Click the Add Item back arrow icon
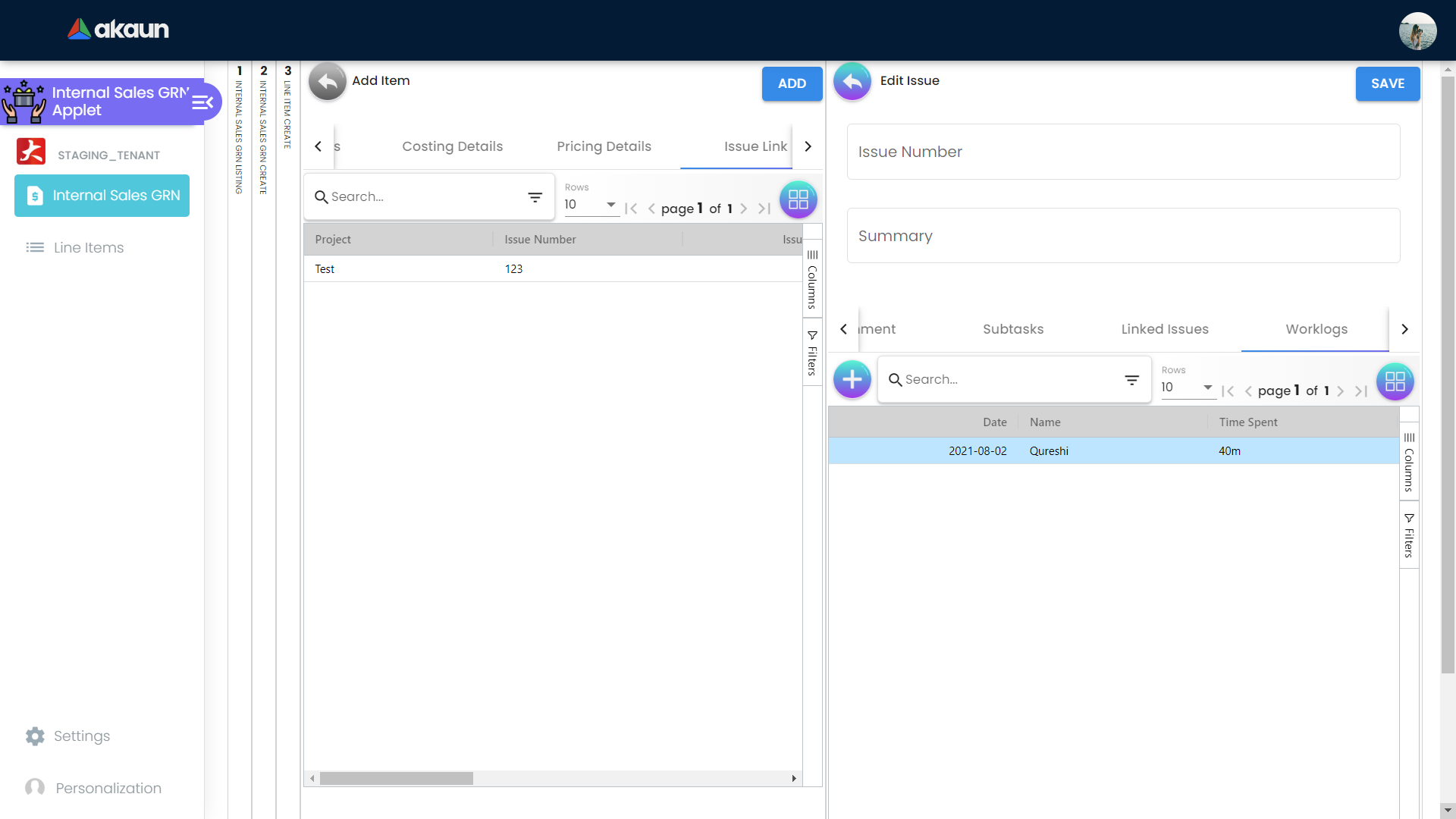 point(327,82)
